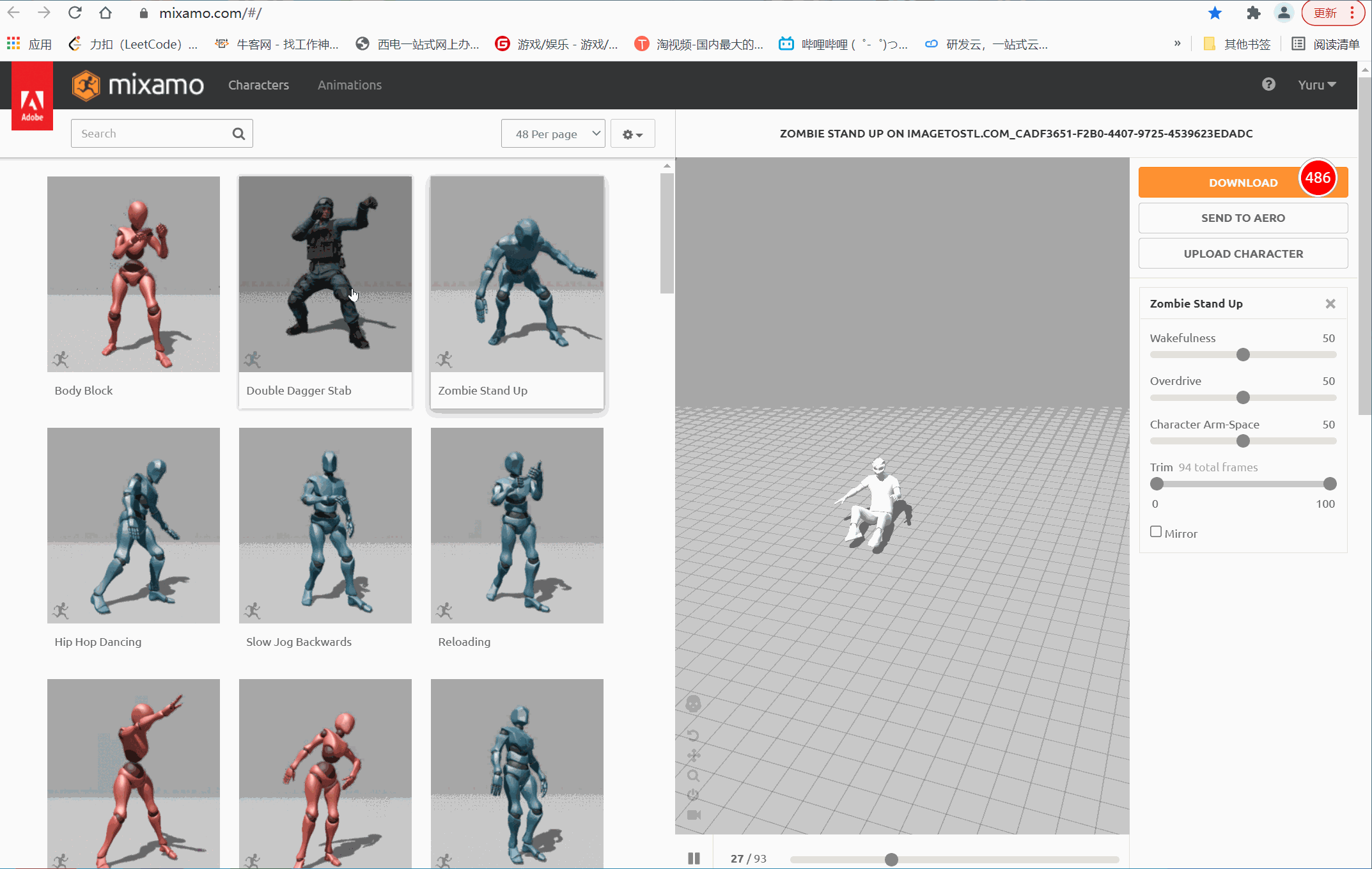1372x869 pixels.
Task: Open the 48 Per page dropdown
Action: click(552, 134)
